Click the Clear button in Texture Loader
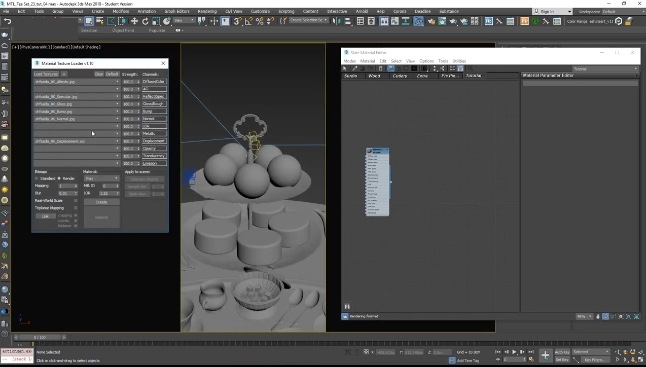This screenshot has width=646, height=367. pos(99,74)
